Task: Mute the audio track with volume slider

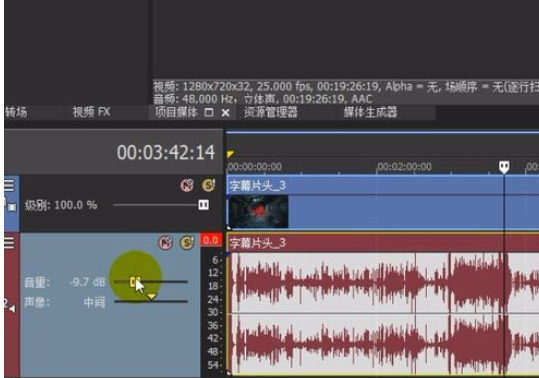Action: coord(165,243)
